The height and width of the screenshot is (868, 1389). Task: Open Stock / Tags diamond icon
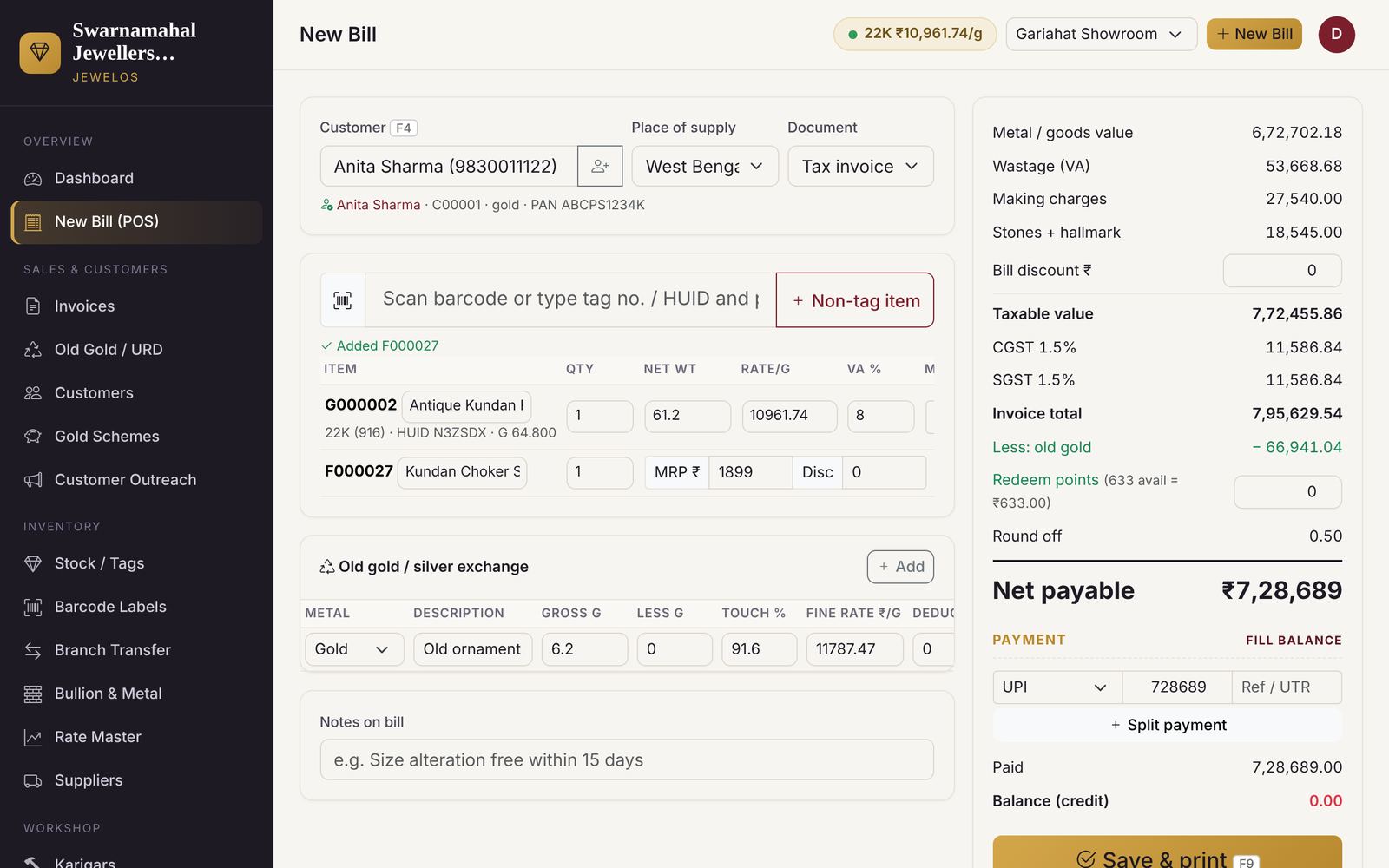(33, 563)
